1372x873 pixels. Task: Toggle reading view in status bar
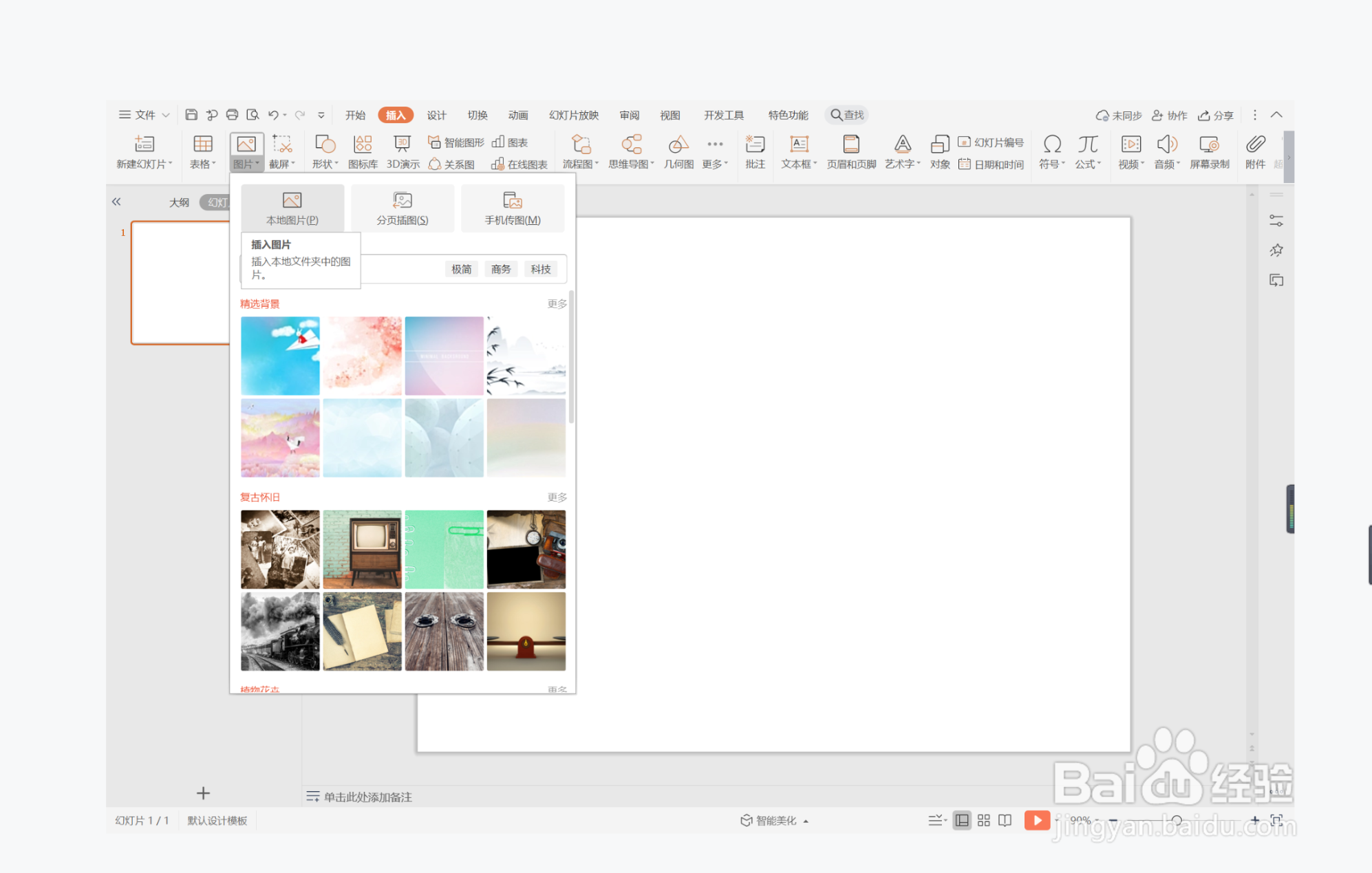pos(1005,820)
